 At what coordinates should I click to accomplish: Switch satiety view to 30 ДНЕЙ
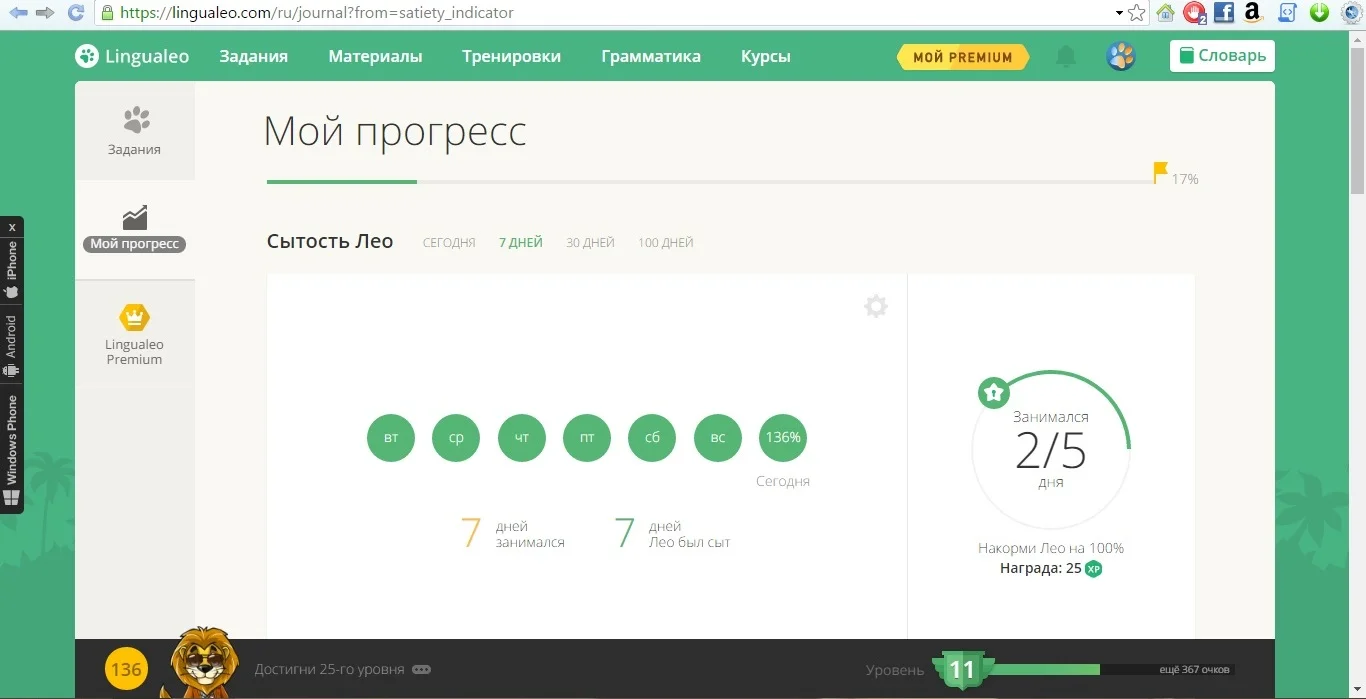click(590, 243)
